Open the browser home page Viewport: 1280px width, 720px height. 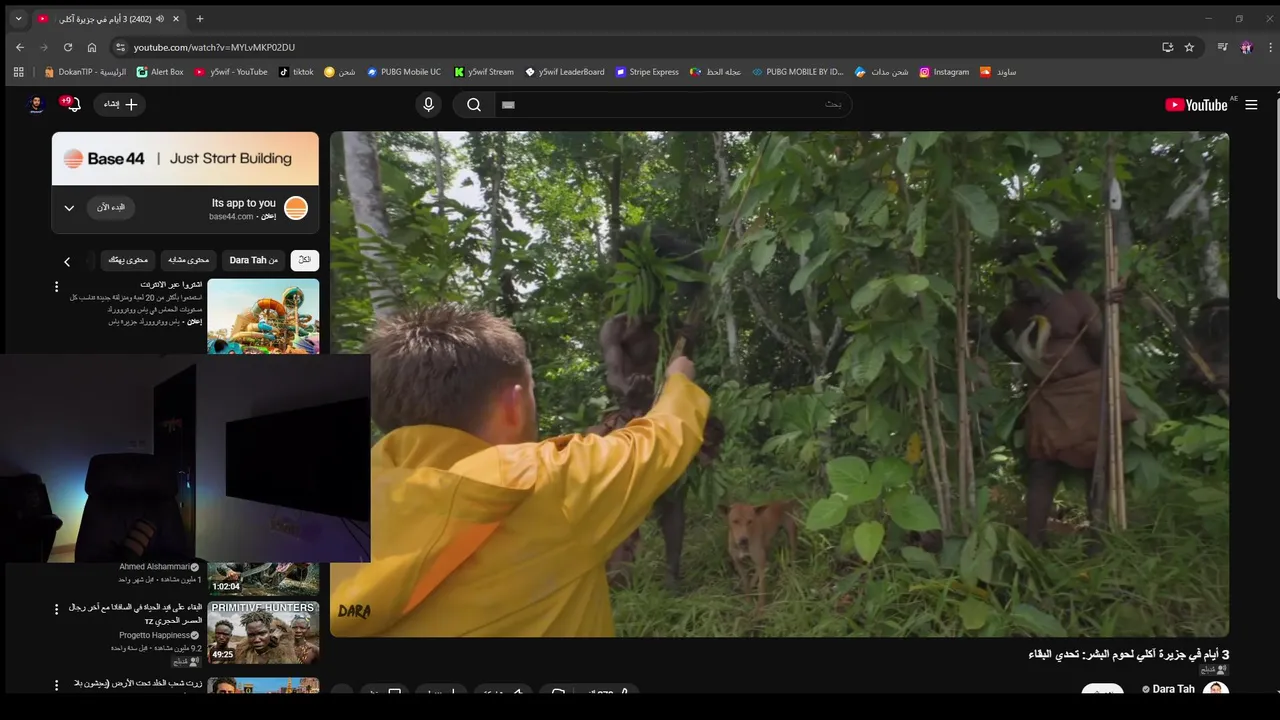92,47
